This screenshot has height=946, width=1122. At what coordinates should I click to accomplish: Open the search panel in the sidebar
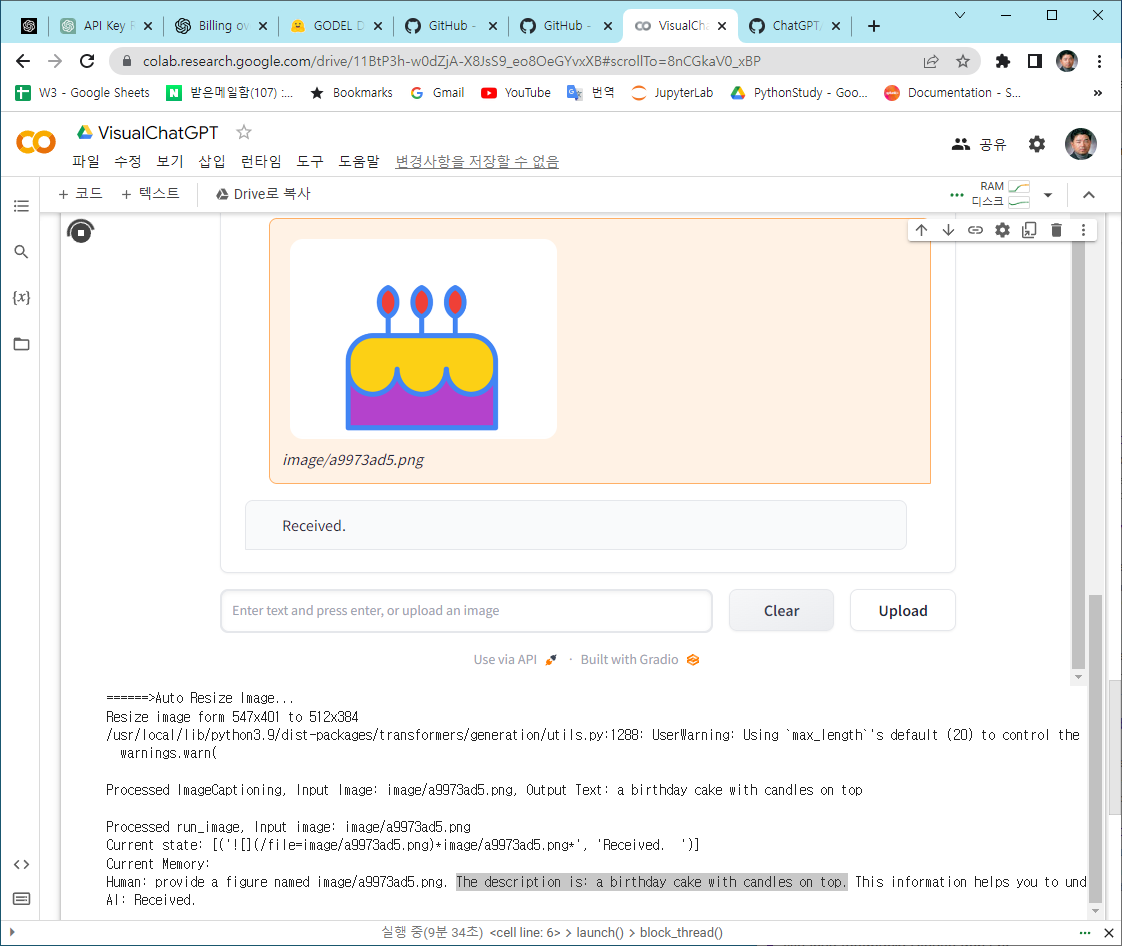pyautogui.click(x=21, y=252)
